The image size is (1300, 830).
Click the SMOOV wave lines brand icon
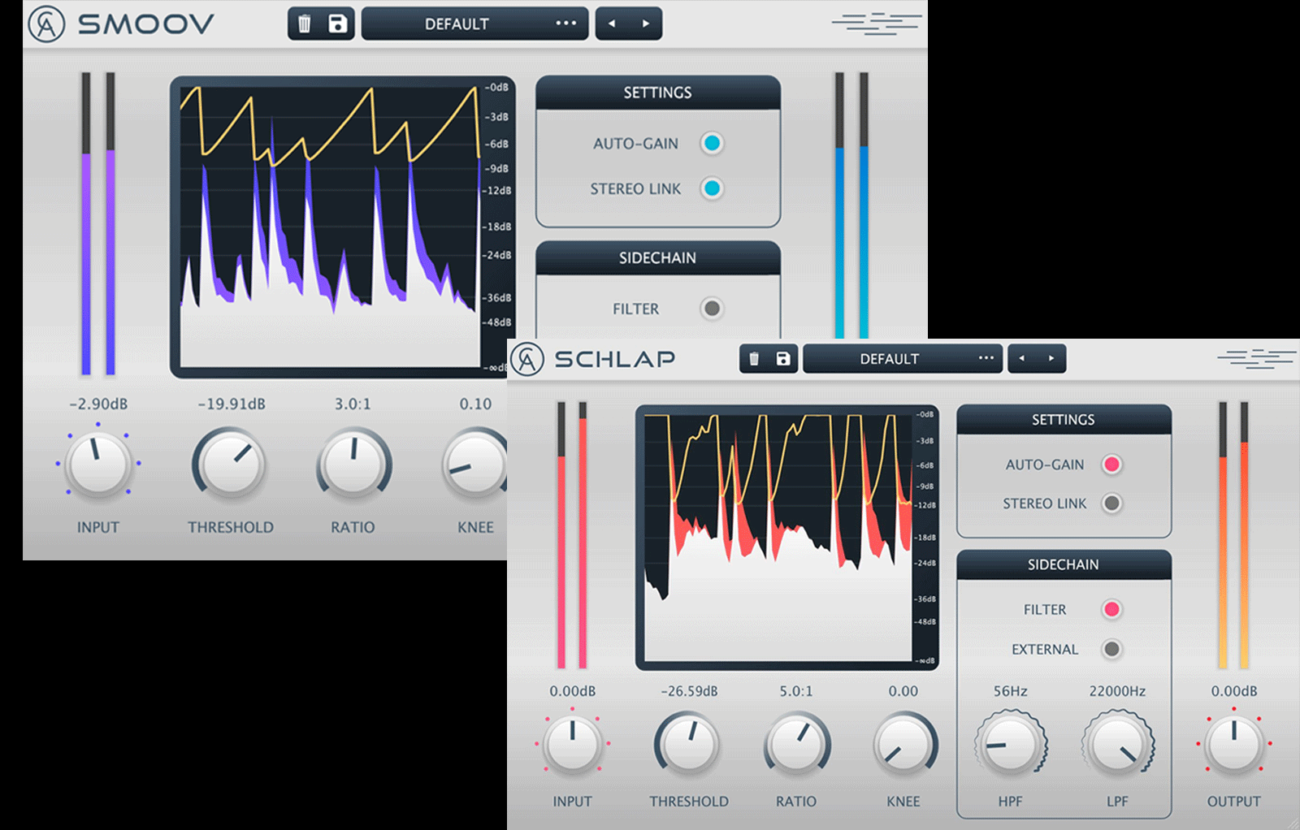876,24
